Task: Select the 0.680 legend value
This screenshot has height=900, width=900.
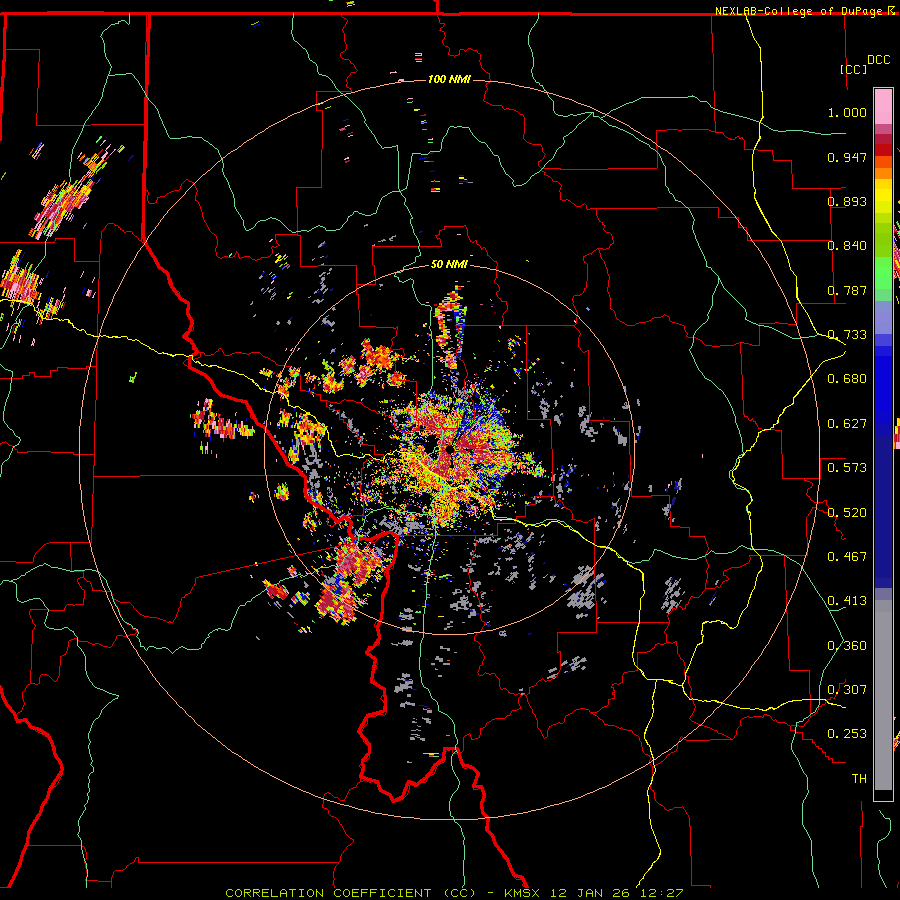Action: click(847, 379)
